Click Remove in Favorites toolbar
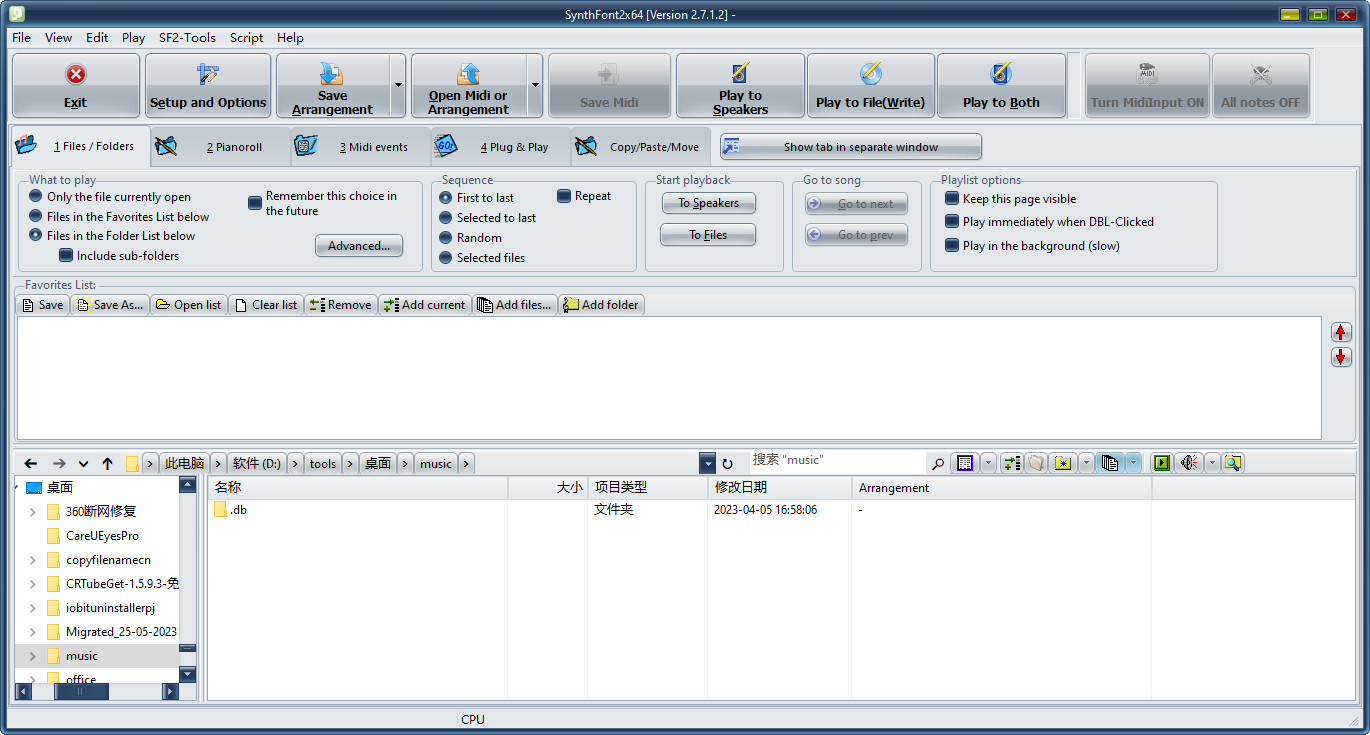The image size is (1370, 735). pyautogui.click(x=341, y=305)
